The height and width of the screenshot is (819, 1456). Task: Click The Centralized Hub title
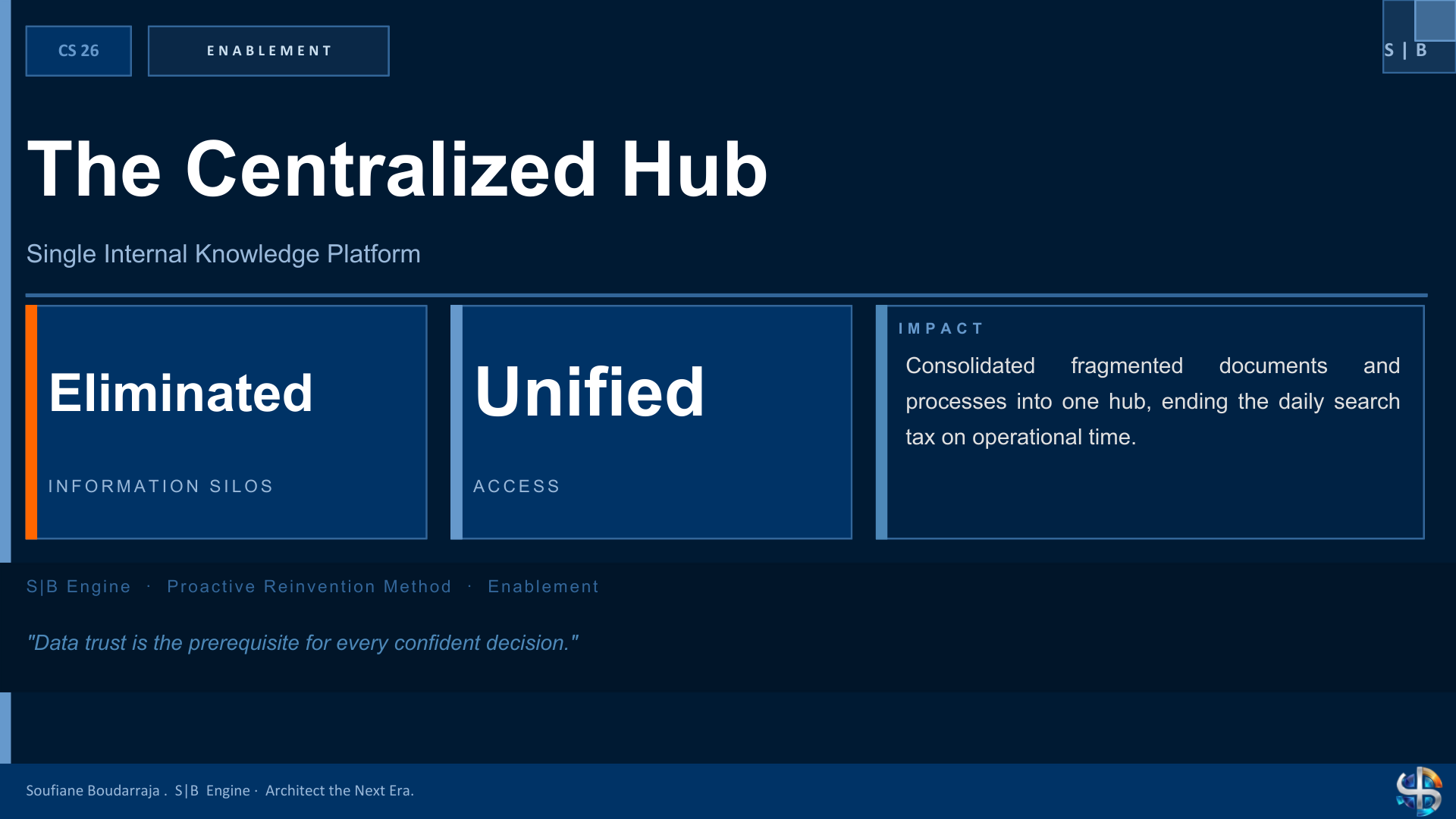click(x=397, y=170)
